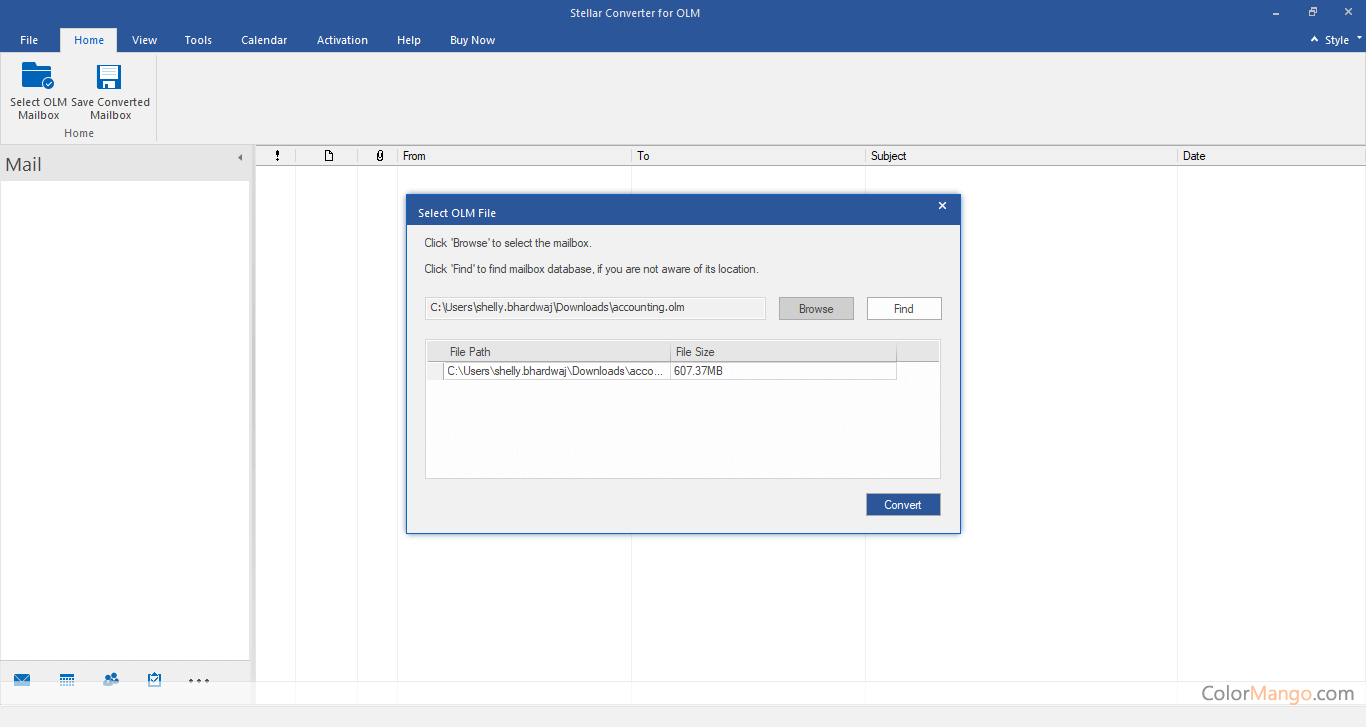
Task: Show more navigation options (three dots)
Action: (199, 681)
